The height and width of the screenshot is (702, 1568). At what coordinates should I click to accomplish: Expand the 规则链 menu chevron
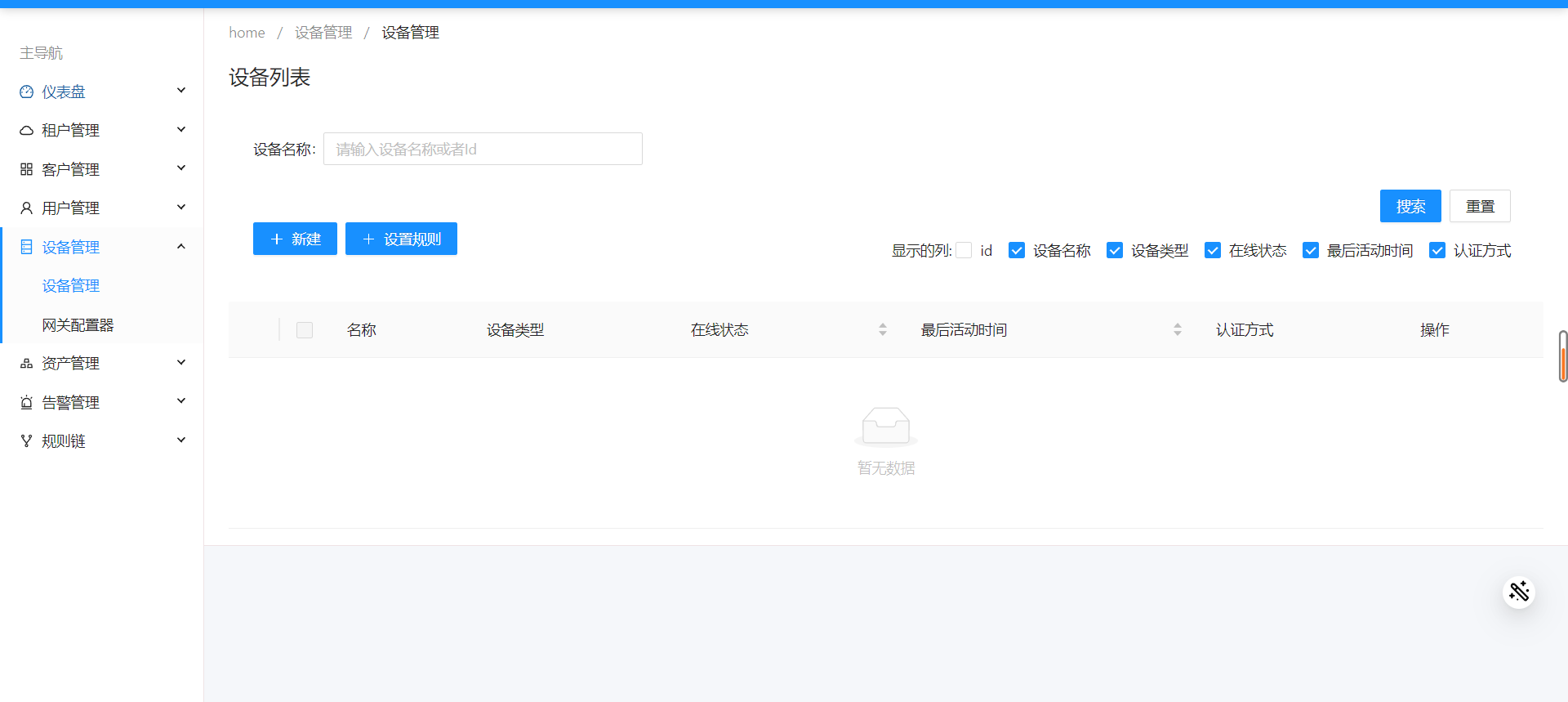click(x=181, y=440)
